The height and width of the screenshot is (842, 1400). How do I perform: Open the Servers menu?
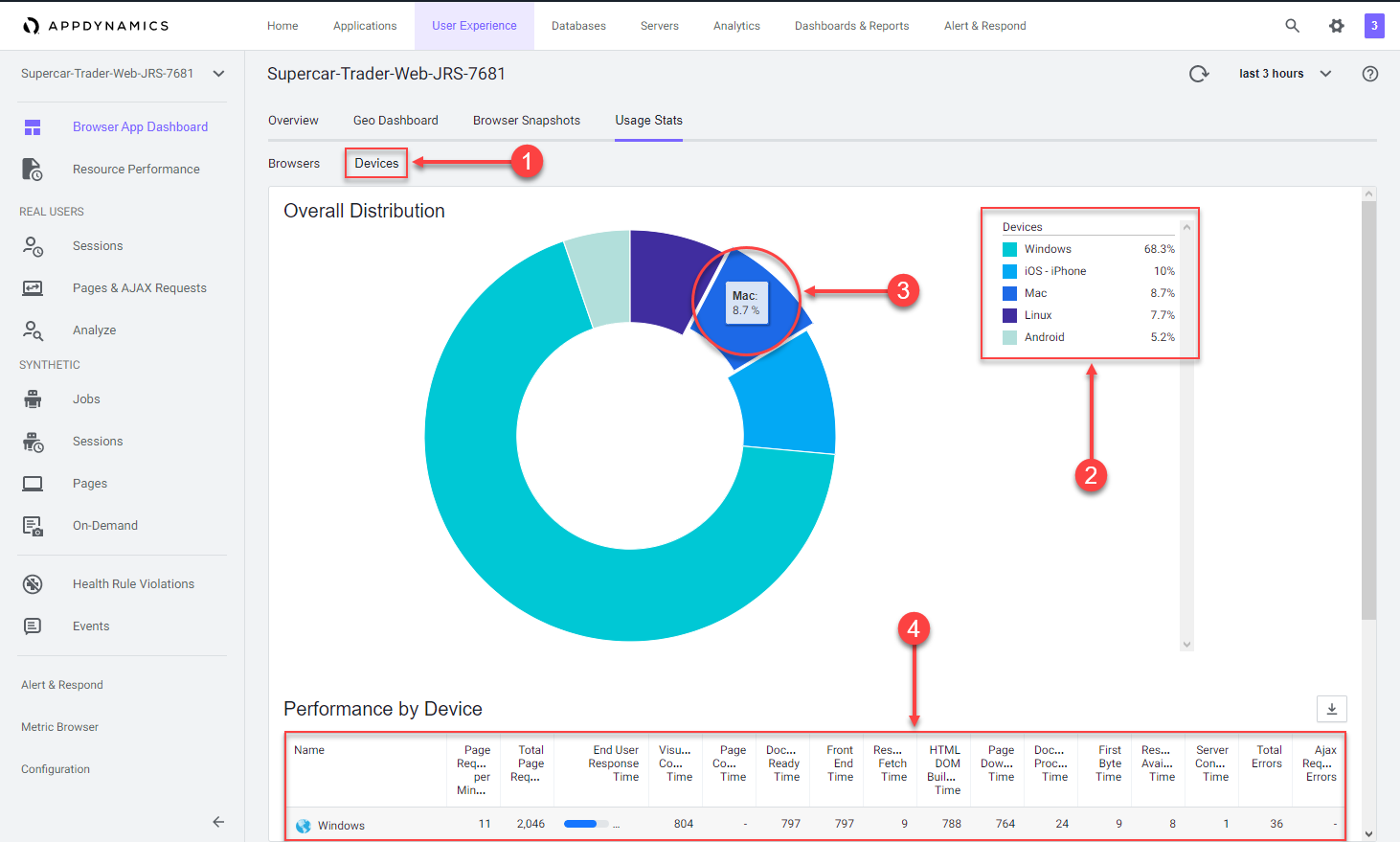click(660, 26)
